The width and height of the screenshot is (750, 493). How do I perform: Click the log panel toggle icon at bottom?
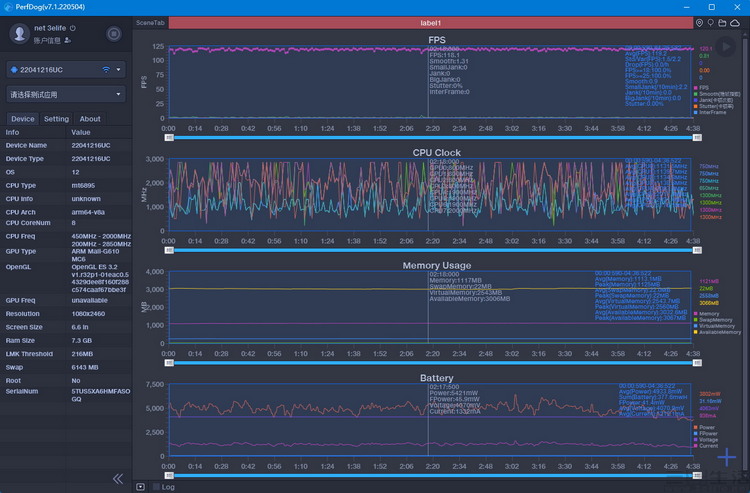coord(140,487)
